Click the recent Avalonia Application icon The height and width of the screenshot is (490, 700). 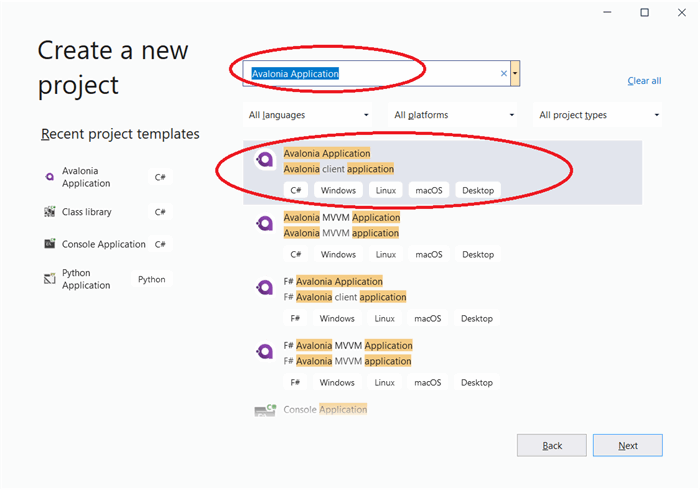tap(50, 177)
